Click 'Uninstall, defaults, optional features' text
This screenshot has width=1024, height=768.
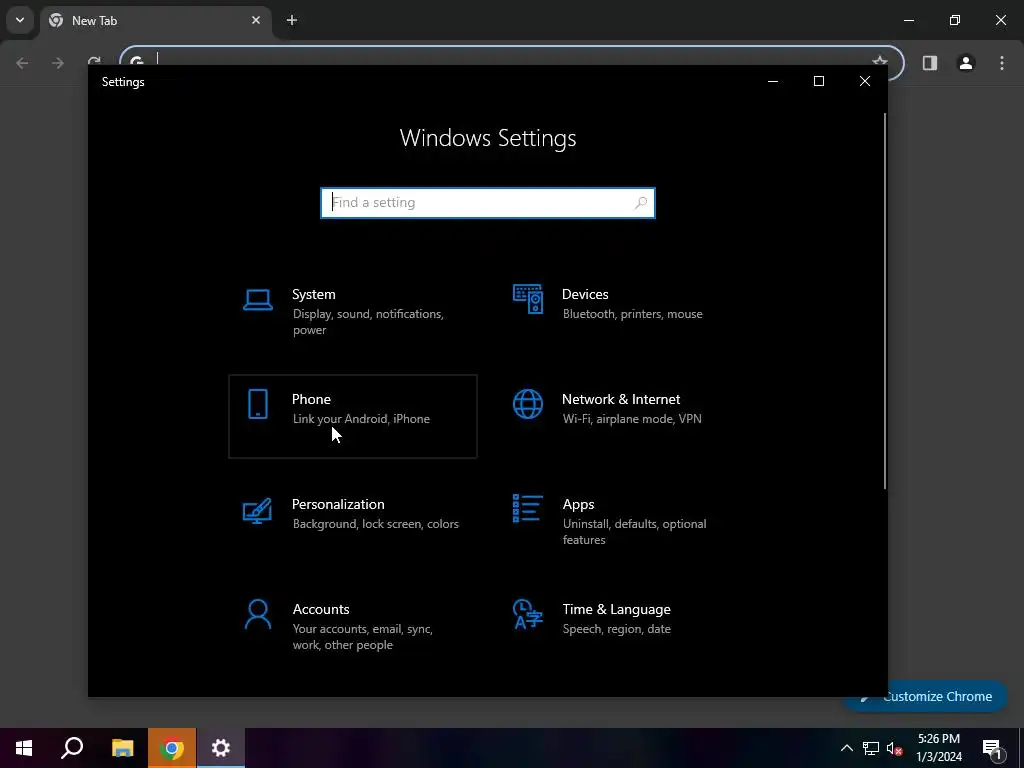[x=634, y=532]
